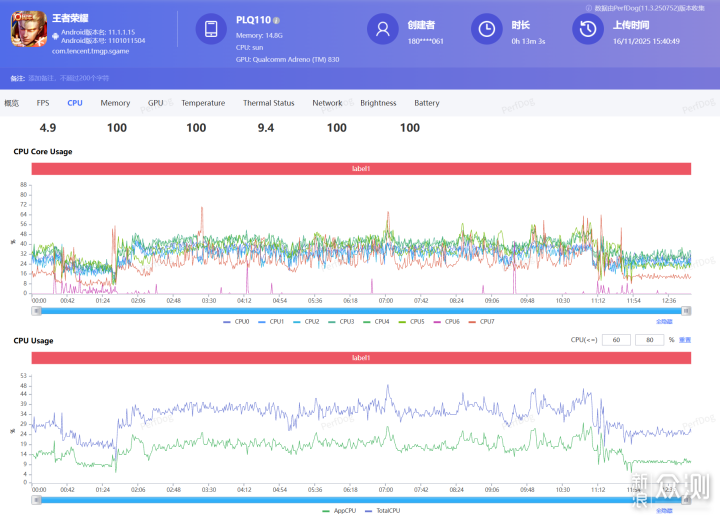Click the 上传时间 history icon
The height and width of the screenshot is (518, 720).
587,30
